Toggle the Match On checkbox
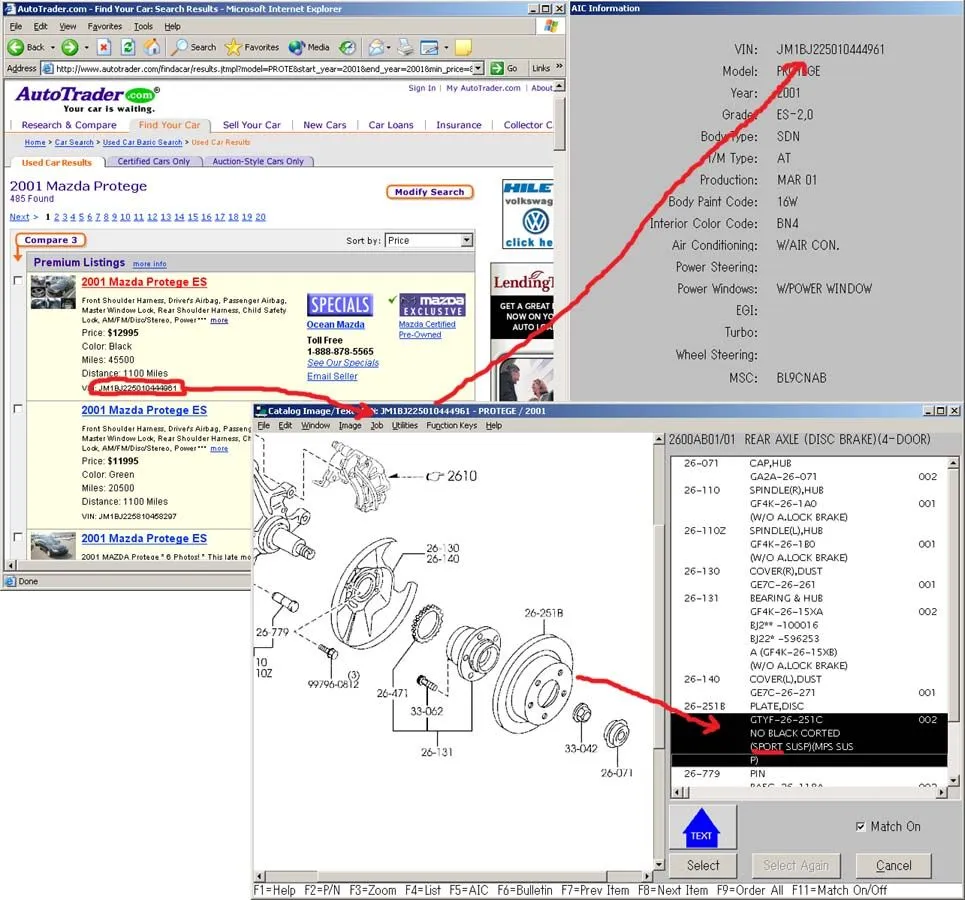Image resolution: width=965 pixels, height=900 pixels. (860, 827)
